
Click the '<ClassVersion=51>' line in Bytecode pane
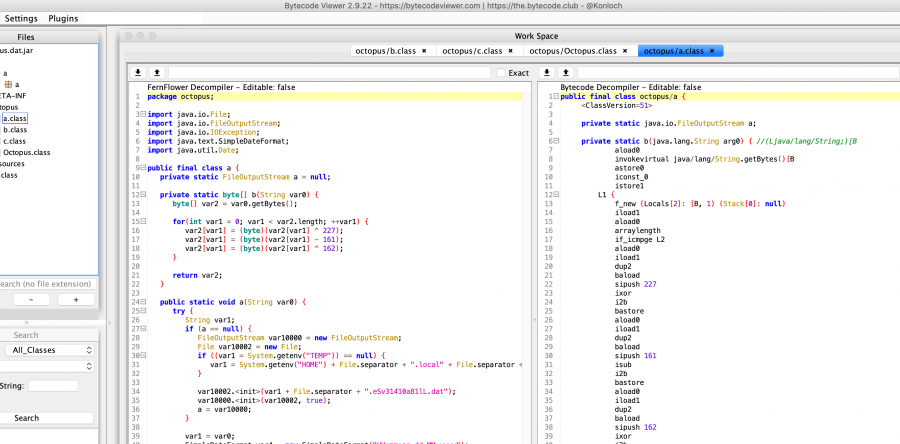tap(616, 106)
